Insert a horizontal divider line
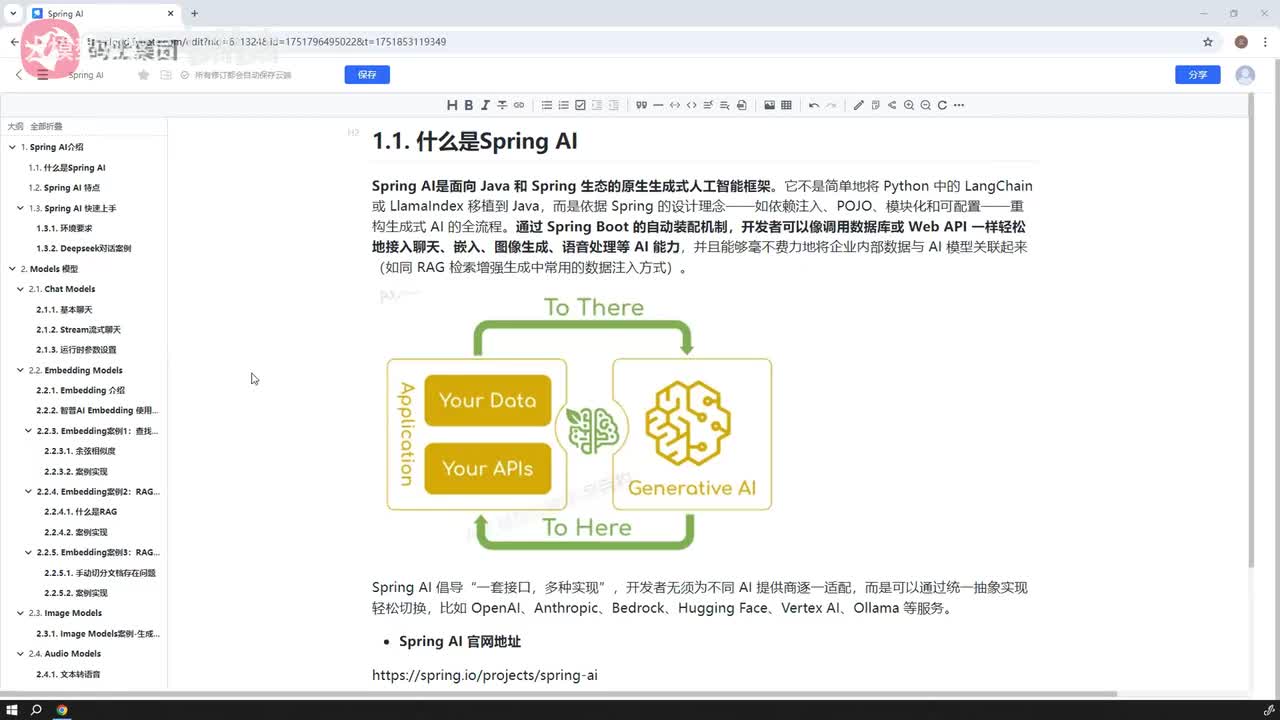1280x720 pixels. click(x=658, y=105)
